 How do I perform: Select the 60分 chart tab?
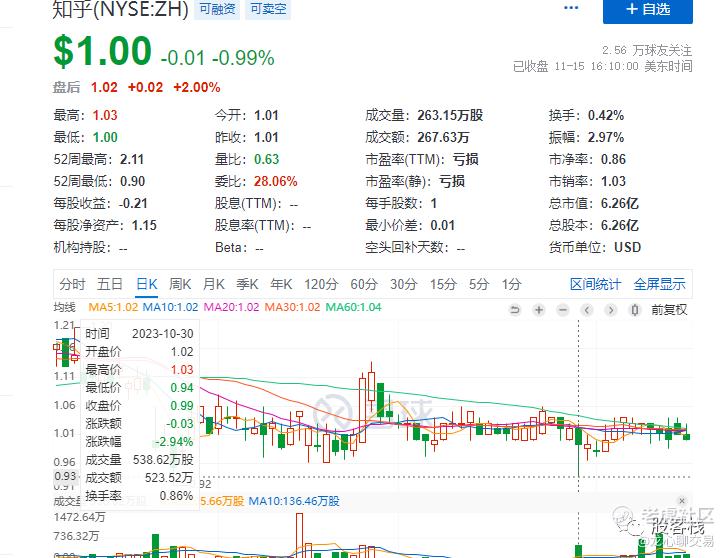[364, 284]
